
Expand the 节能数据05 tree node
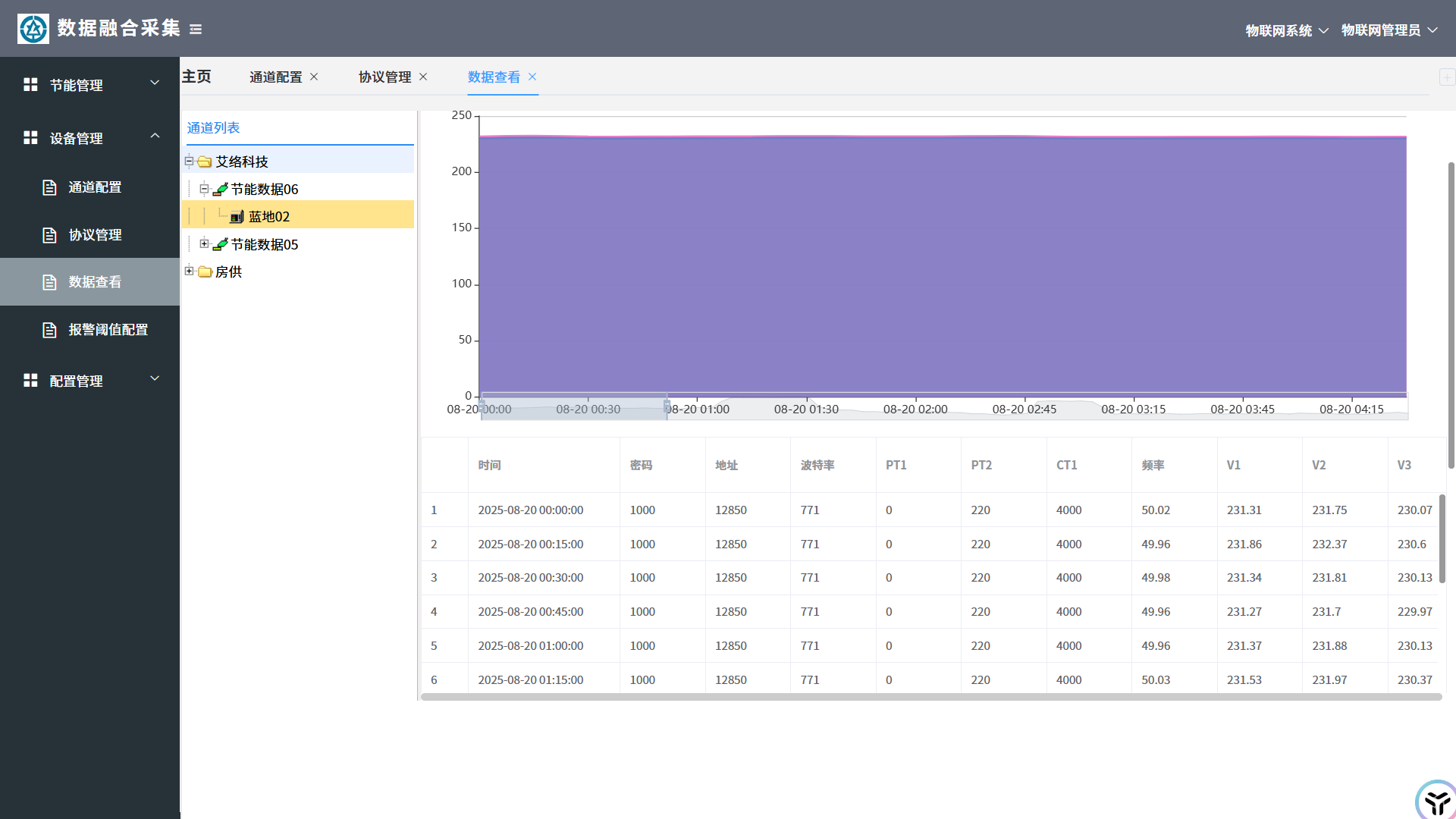tap(204, 243)
